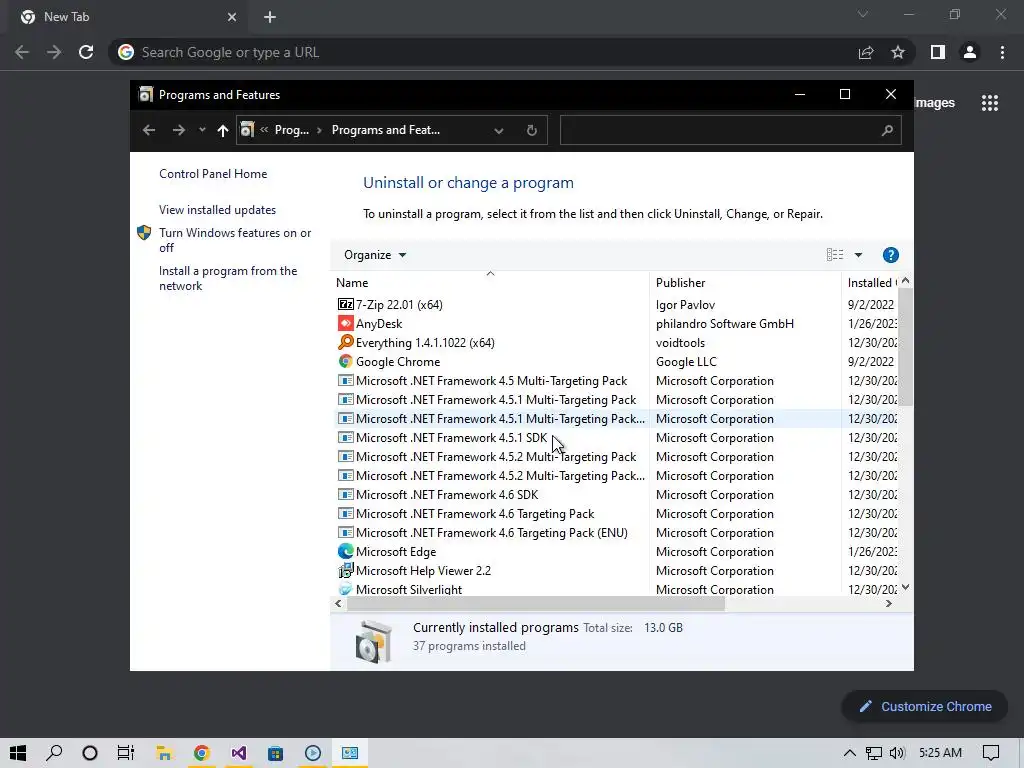Click Chrome tab search chevron
Viewport: 1024px width, 768px height.
tap(863, 14)
